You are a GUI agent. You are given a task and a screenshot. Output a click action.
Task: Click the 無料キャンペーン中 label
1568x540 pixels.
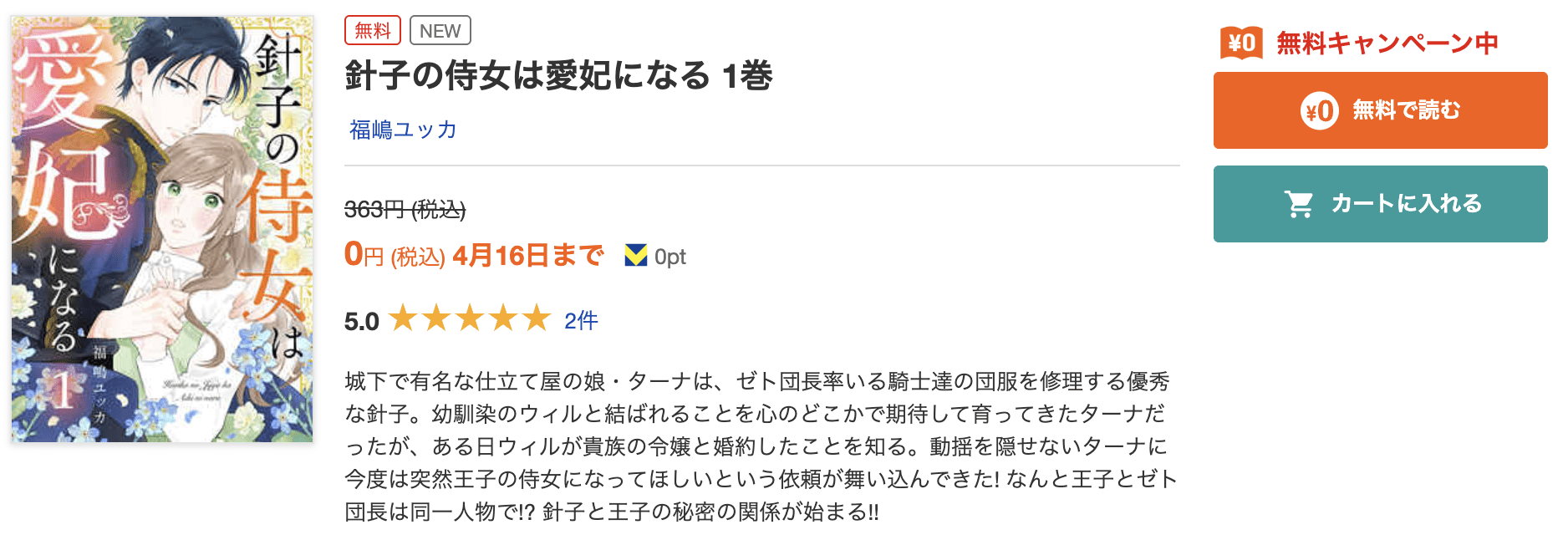coord(1387,43)
